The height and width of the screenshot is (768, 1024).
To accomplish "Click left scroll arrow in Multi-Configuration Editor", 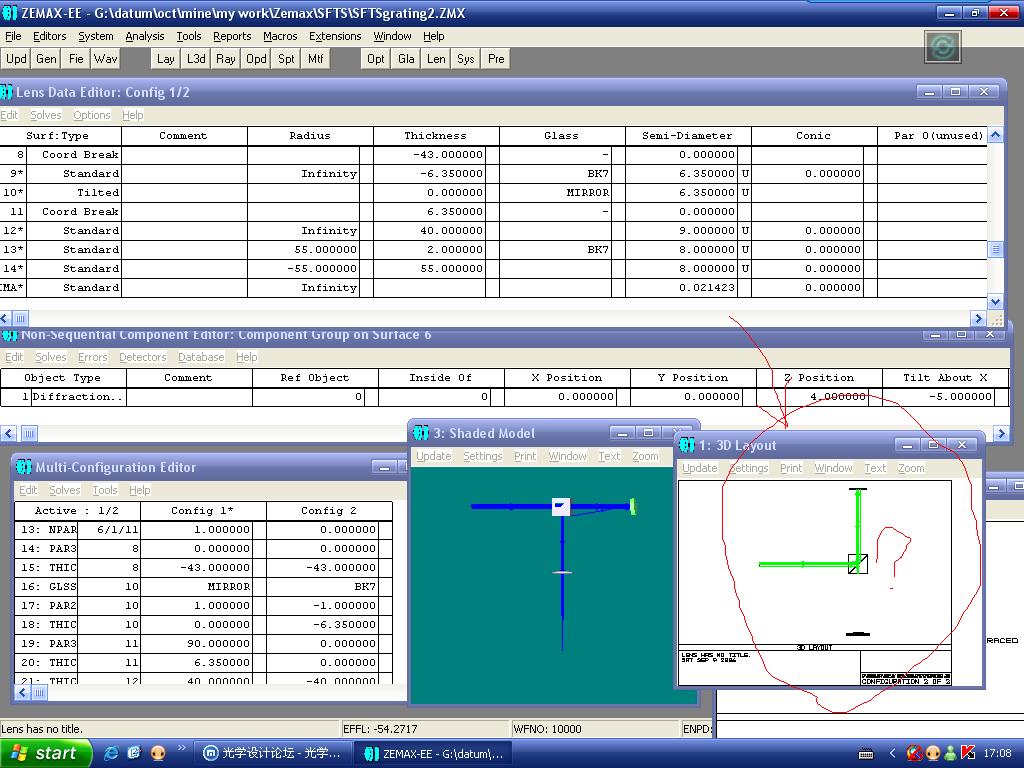I will tap(22, 692).
